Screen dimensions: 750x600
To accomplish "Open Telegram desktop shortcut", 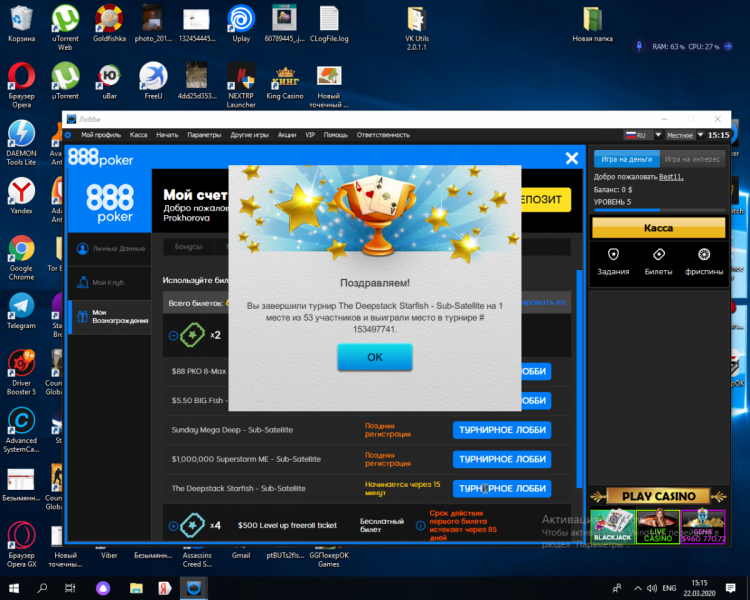I will (x=21, y=310).
